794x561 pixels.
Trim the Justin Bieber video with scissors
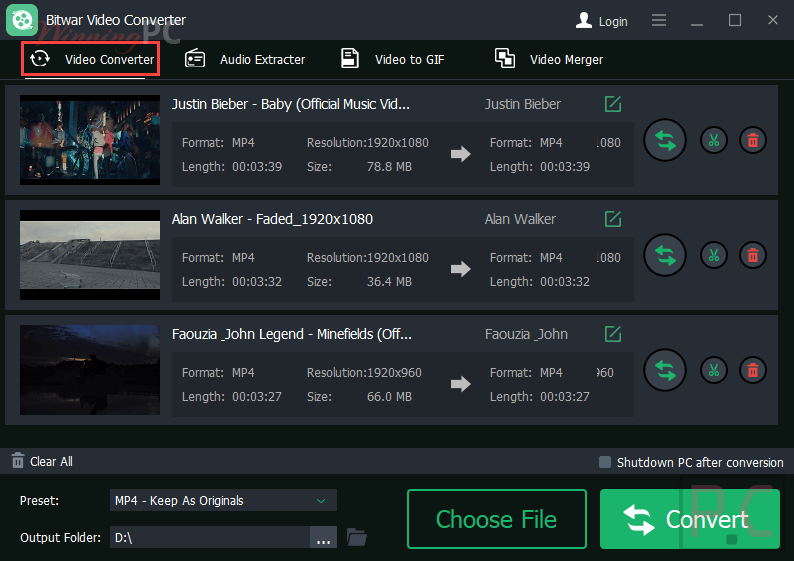[713, 140]
